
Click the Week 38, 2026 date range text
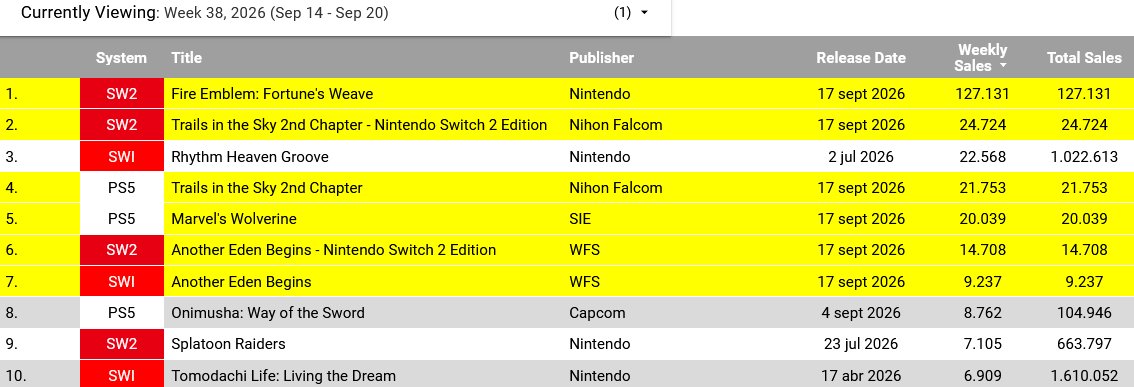pyautogui.click(x=276, y=13)
